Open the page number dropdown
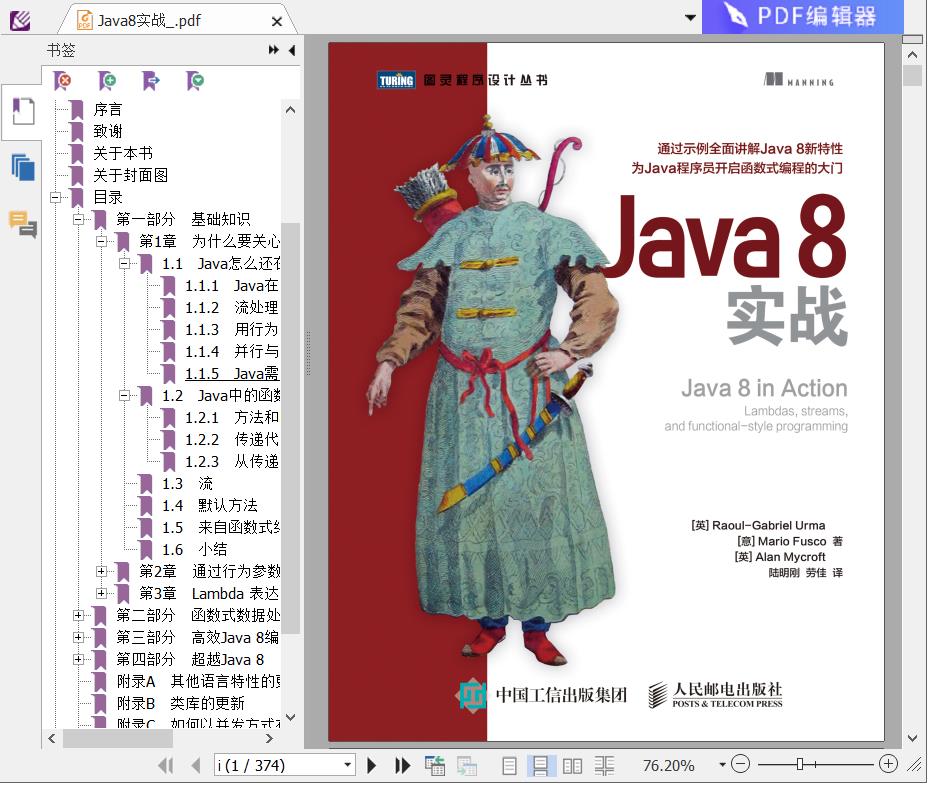 (347, 765)
